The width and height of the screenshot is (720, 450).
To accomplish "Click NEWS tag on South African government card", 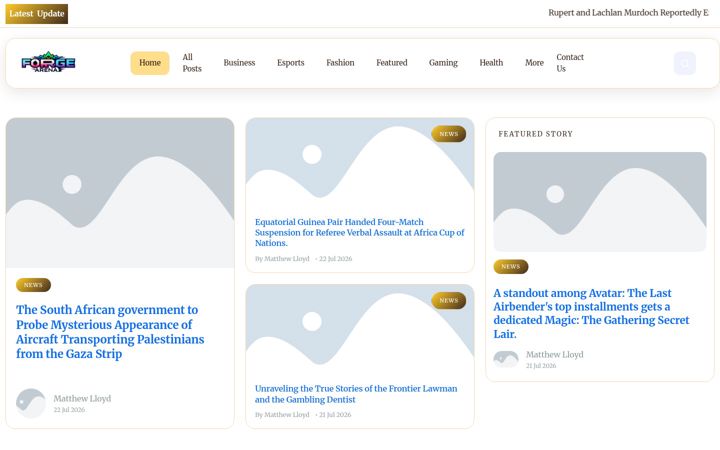I will tap(34, 285).
